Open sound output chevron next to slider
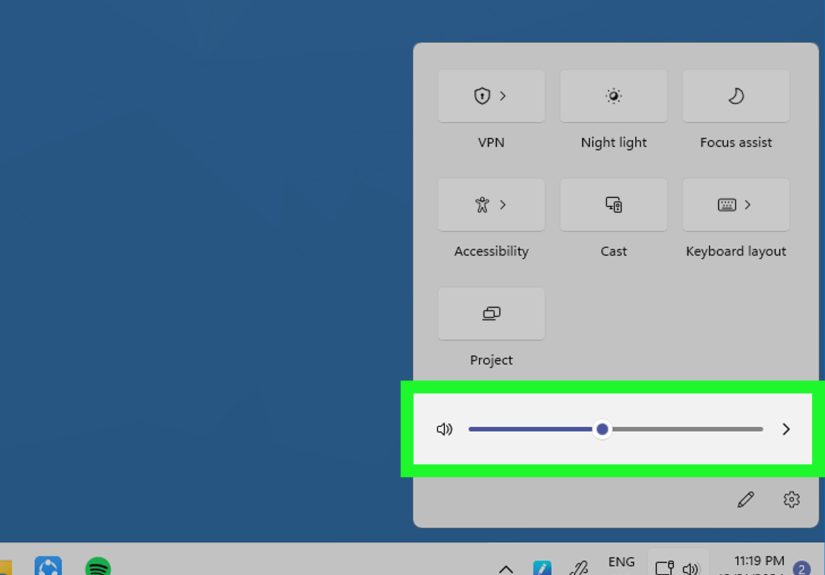The image size is (825, 575). point(786,429)
